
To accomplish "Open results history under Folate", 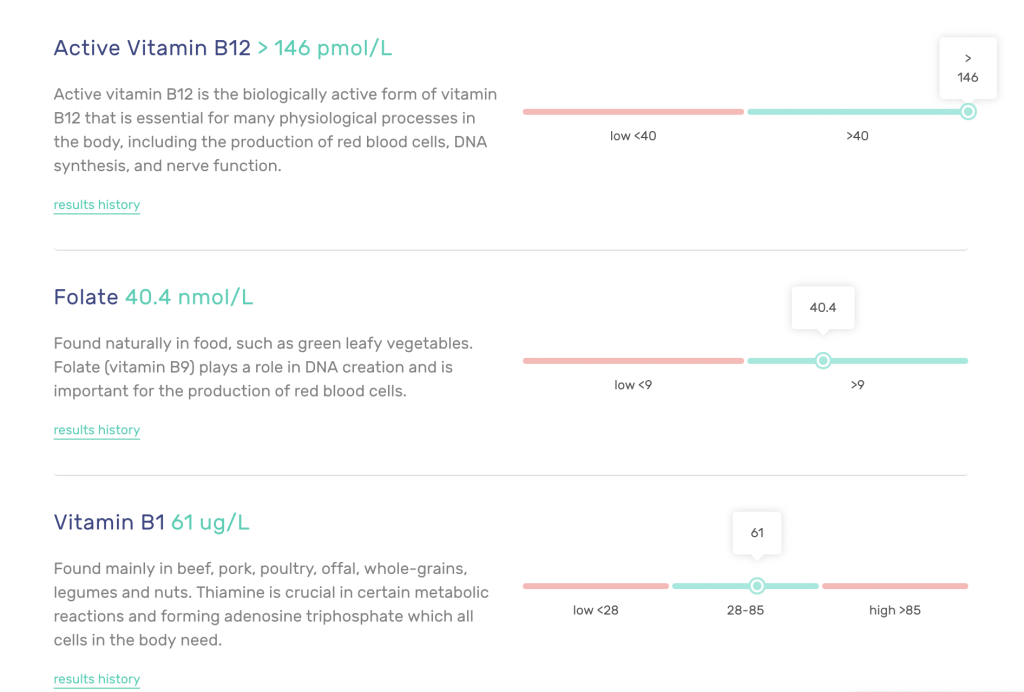I will click(97, 430).
